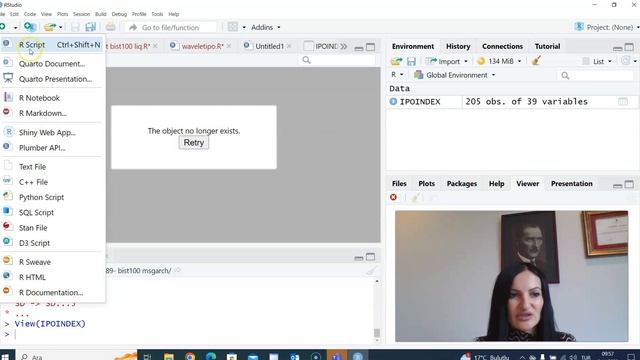The height and width of the screenshot is (360, 640).
Task: Open the 134 MiB memory usage dropdown
Action: tap(499, 61)
